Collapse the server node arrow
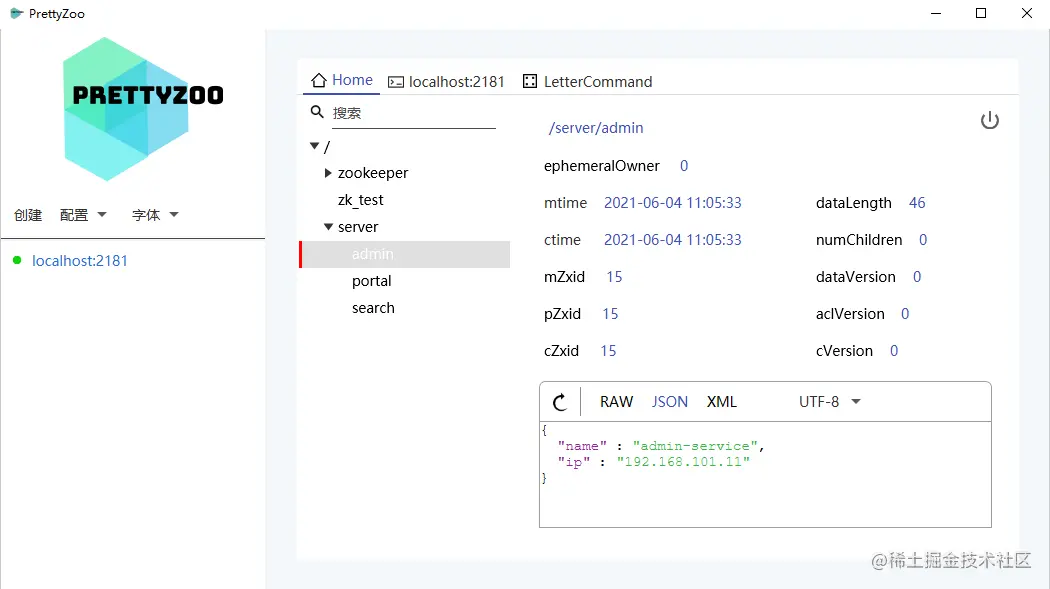Screen dimensions: 1050x589 point(328,227)
